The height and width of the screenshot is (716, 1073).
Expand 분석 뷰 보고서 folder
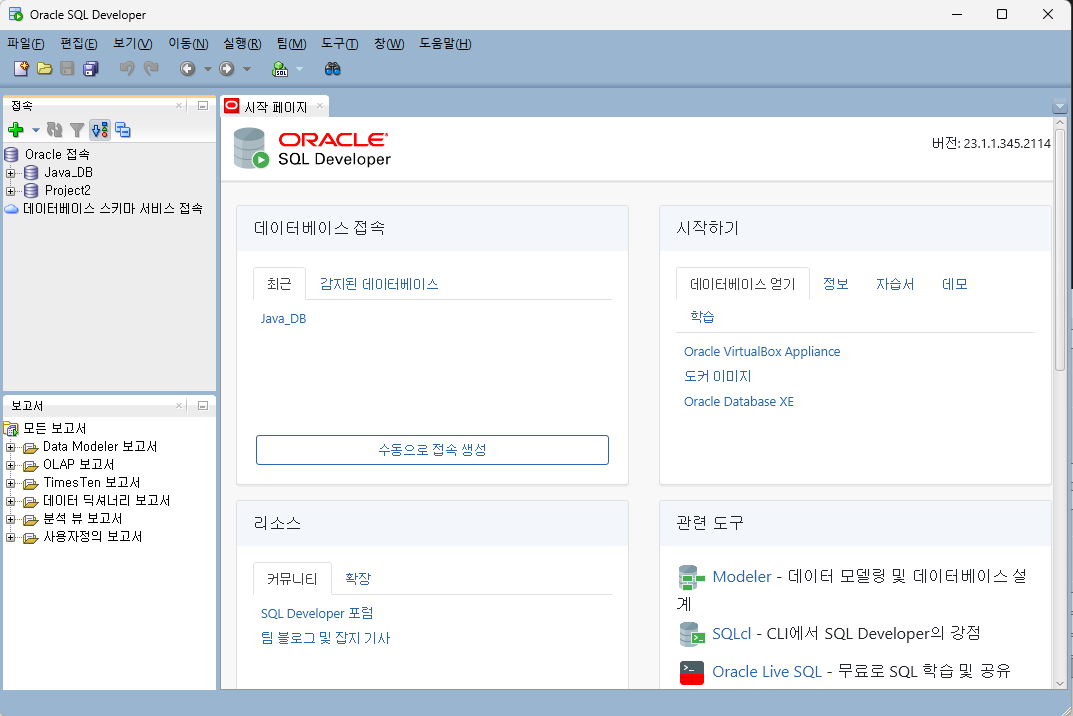tap(10, 519)
